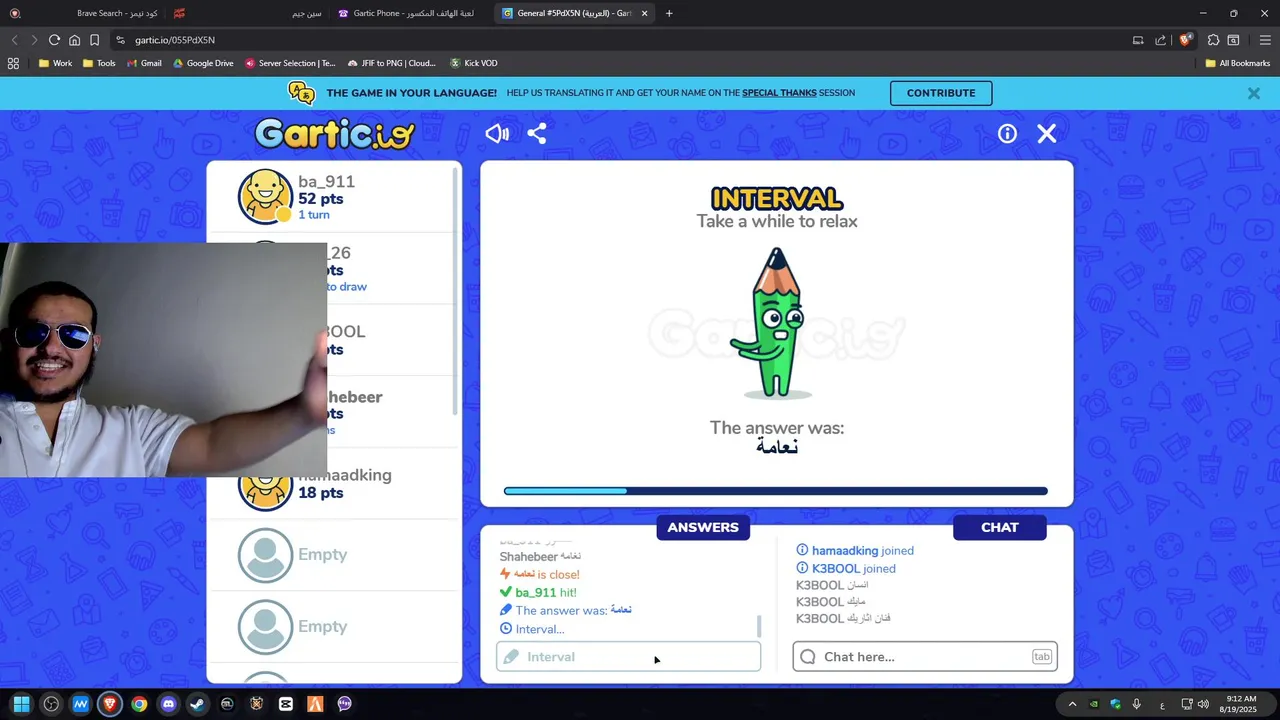
Task: Click the taskbar microphone icon
Action: click(x=1137, y=704)
